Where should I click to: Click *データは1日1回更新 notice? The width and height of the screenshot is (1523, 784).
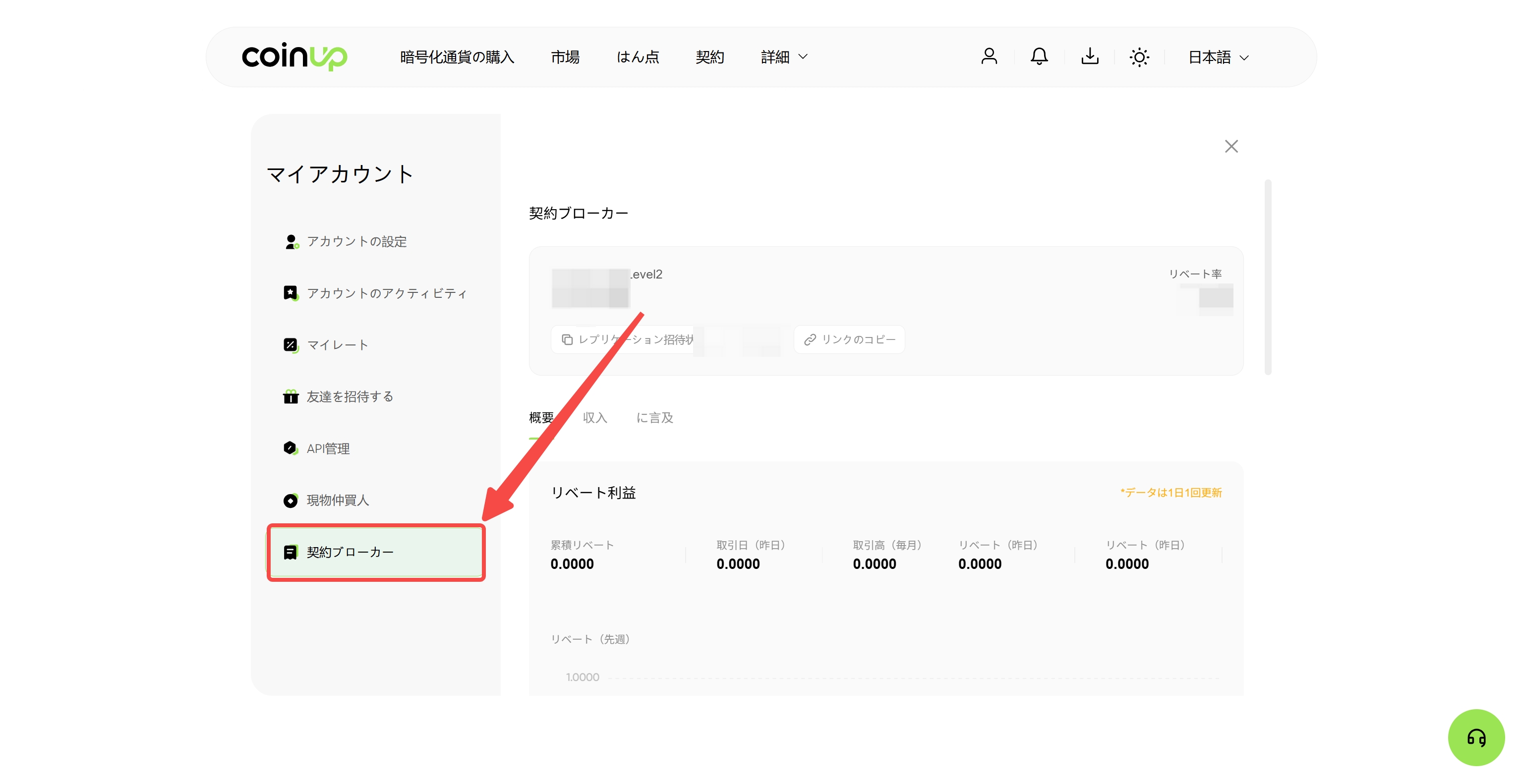click(1171, 492)
